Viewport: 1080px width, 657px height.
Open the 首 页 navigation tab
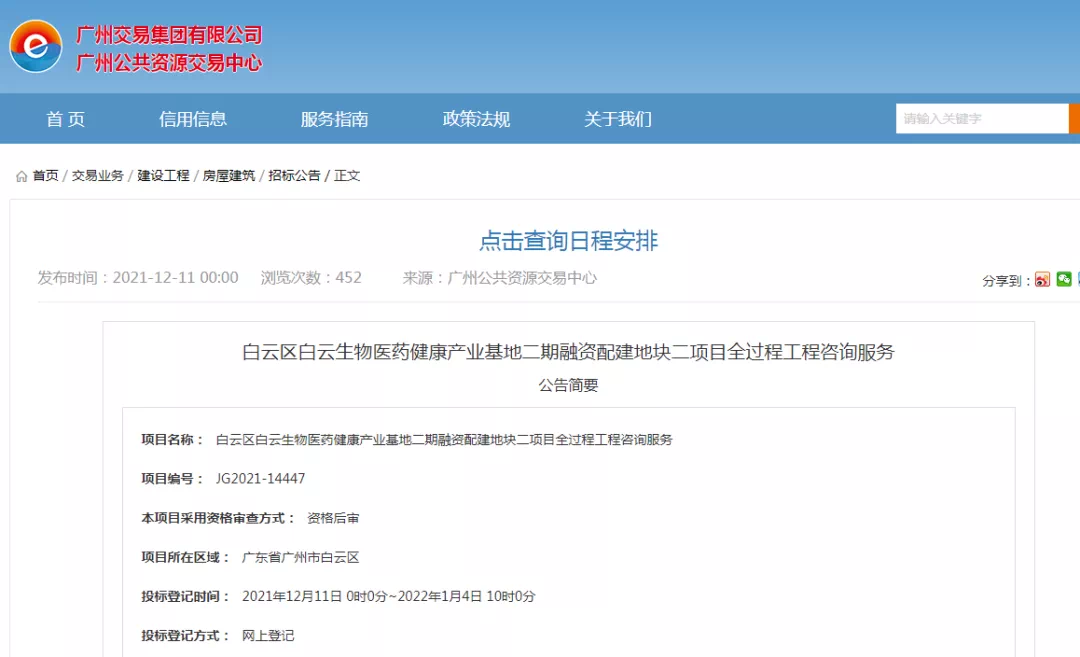point(65,119)
